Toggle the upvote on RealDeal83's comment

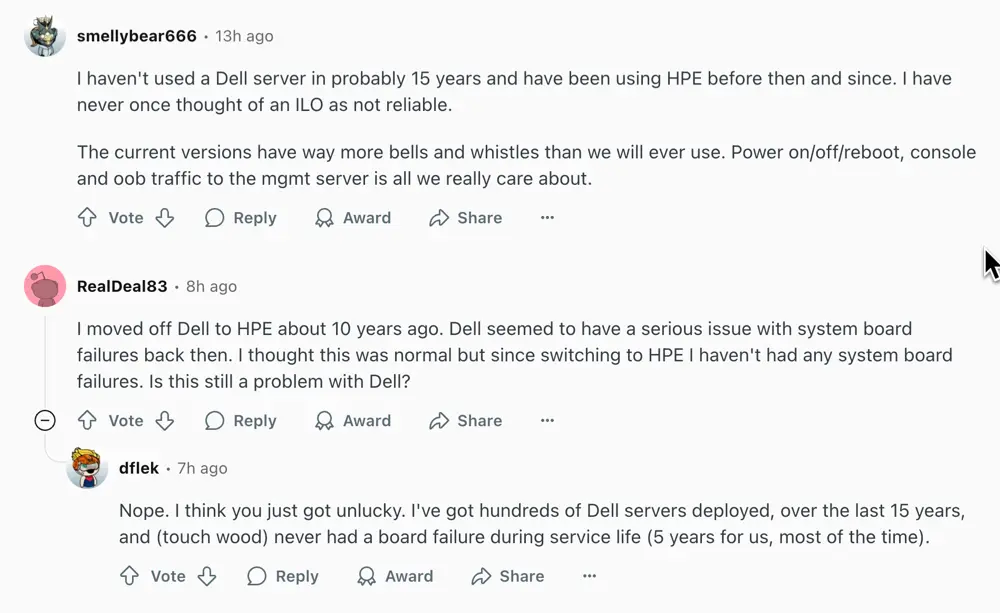[87, 420]
